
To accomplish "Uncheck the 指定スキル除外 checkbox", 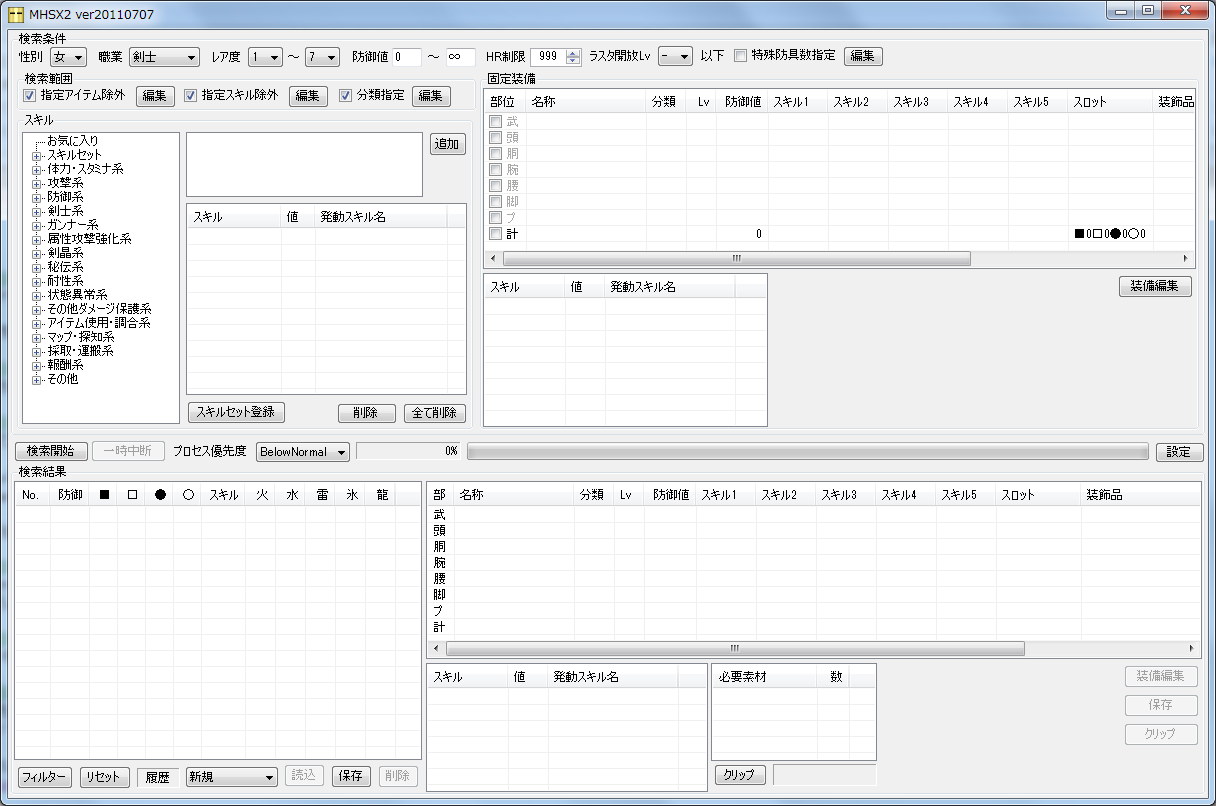I will click(x=191, y=96).
